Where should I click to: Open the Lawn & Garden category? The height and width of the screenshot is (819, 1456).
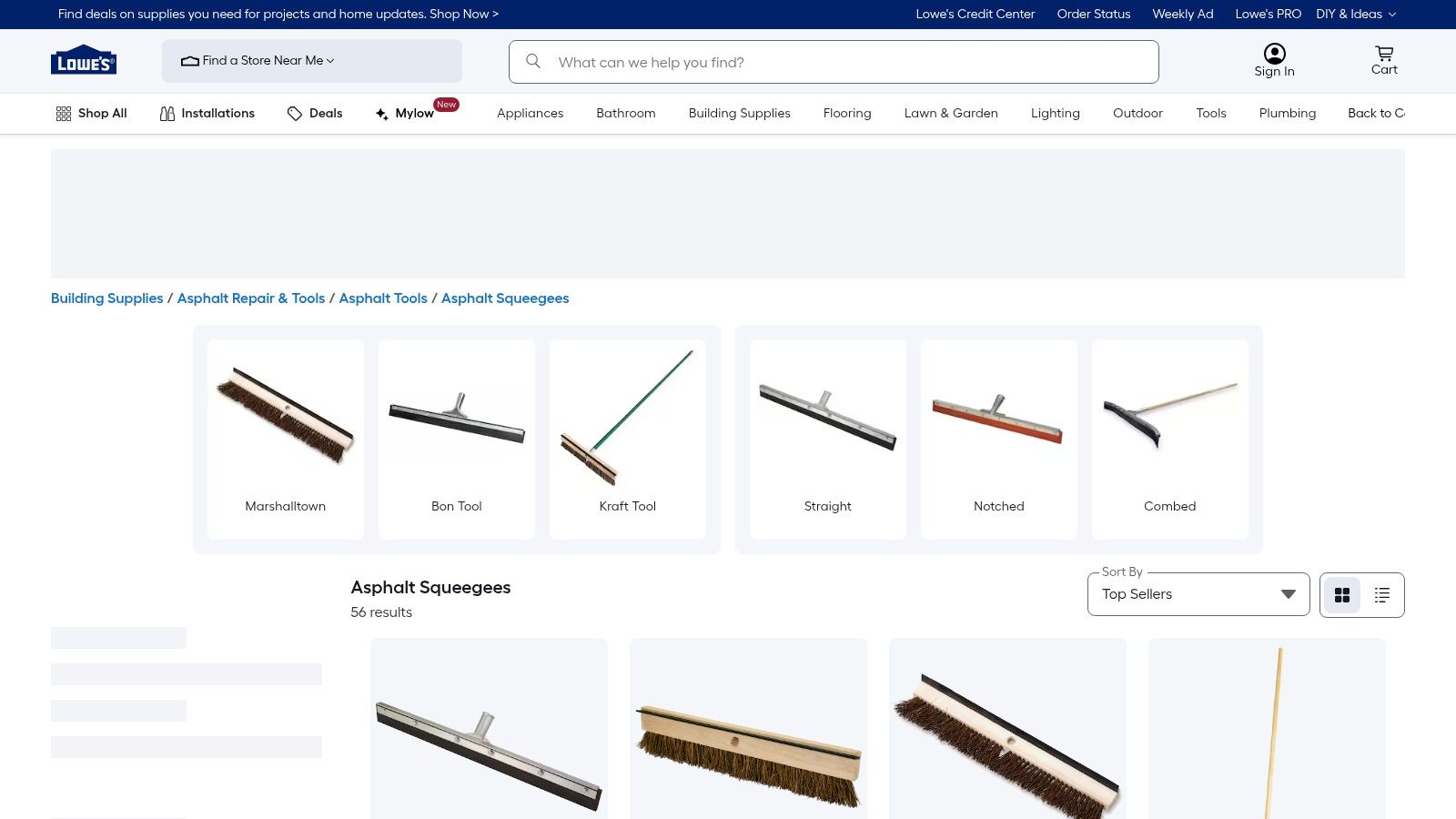[951, 113]
